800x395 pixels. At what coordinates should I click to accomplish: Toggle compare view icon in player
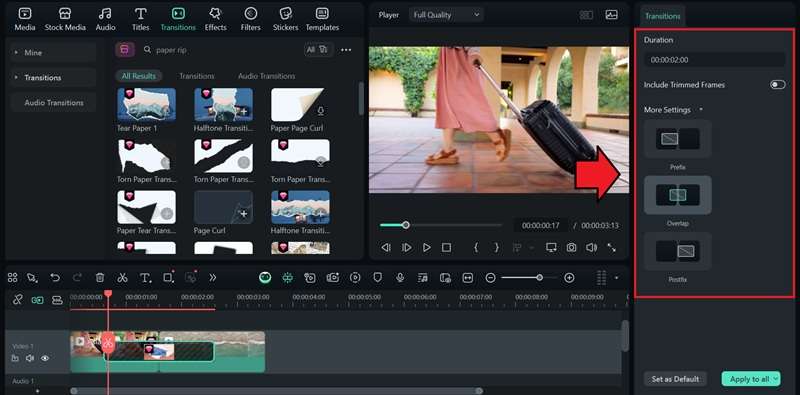pyautogui.click(x=586, y=15)
